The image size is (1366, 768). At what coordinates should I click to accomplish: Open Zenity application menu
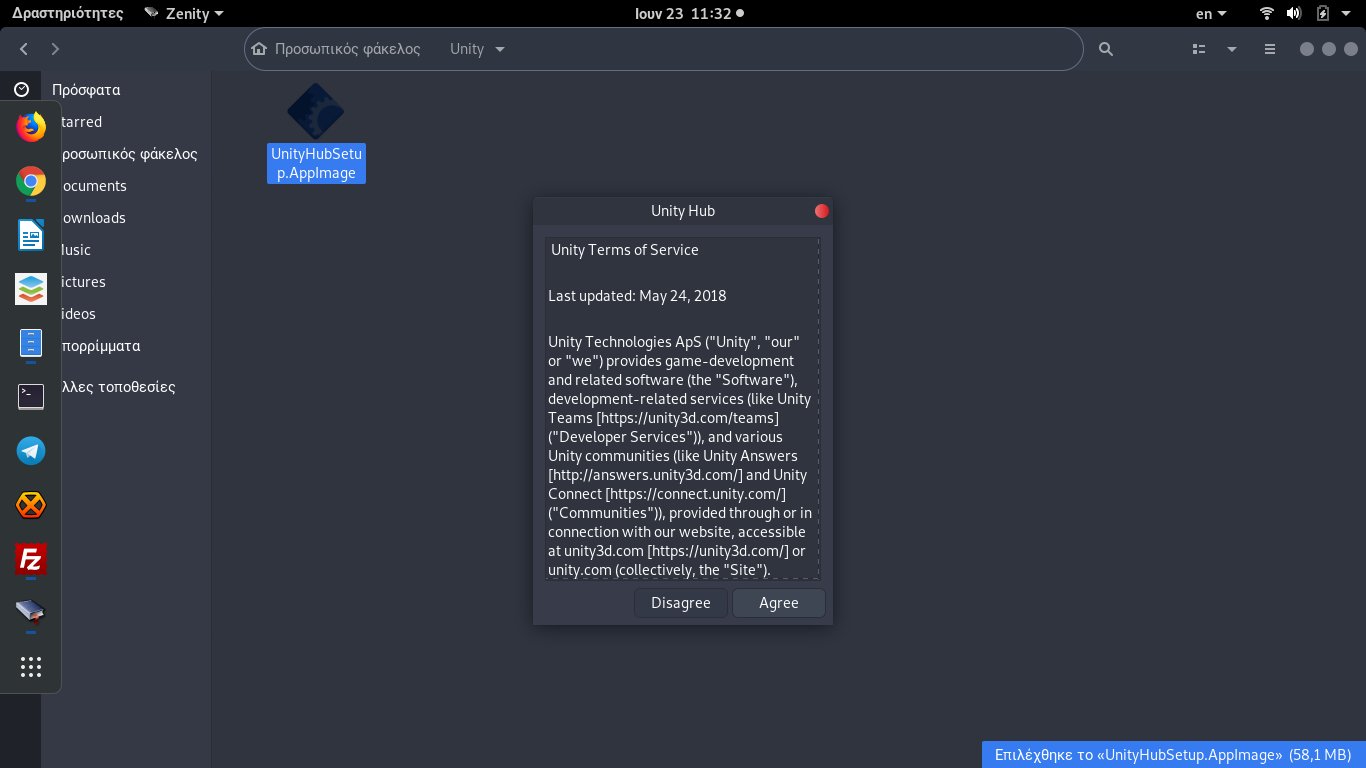[184, 14]
